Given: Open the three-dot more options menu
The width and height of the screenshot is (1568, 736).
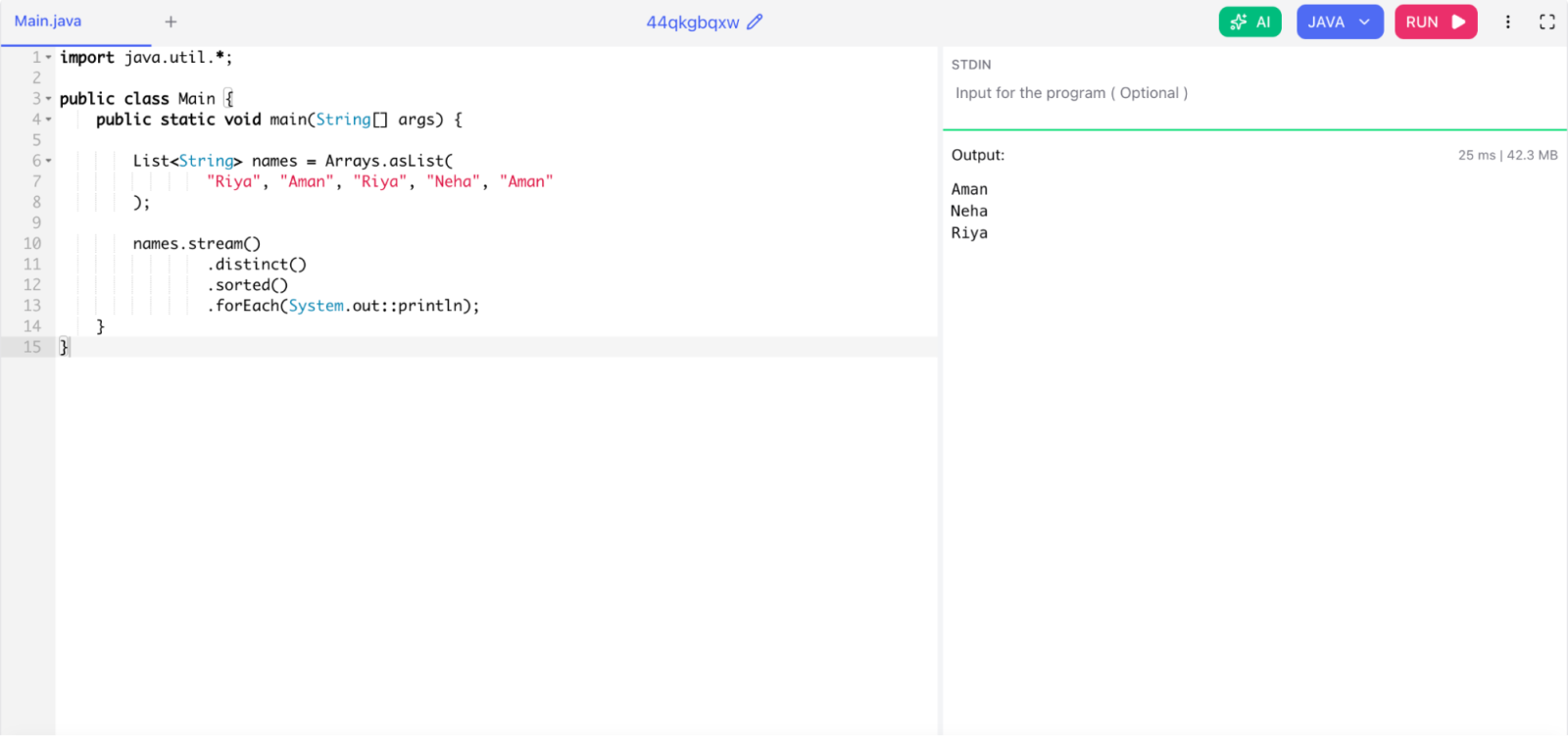Looking at the screenshot, I should click(x=1507, y=22).
